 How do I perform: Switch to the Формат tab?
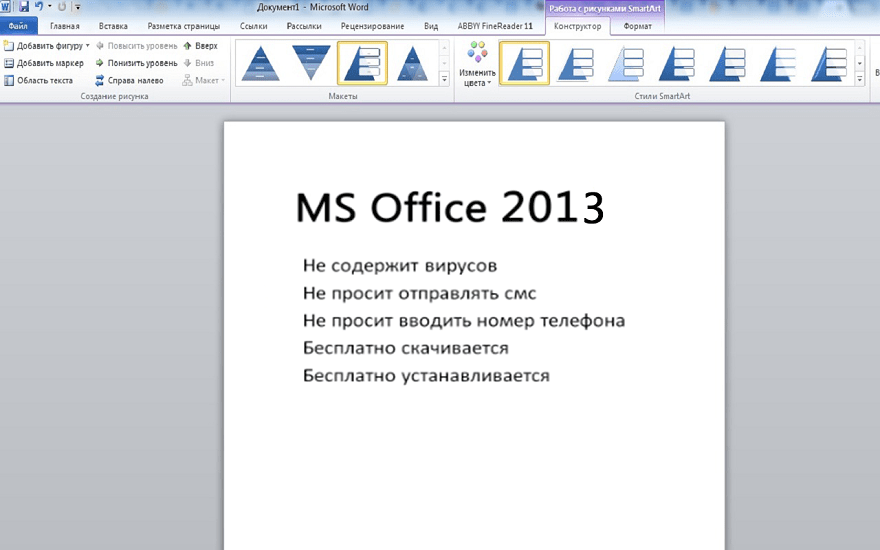638,26
